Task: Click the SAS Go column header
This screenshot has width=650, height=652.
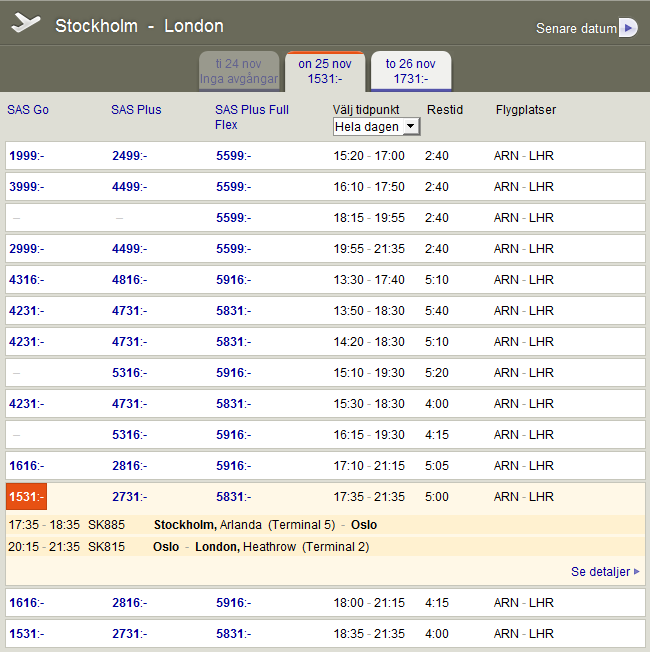Action: (28, 110)
